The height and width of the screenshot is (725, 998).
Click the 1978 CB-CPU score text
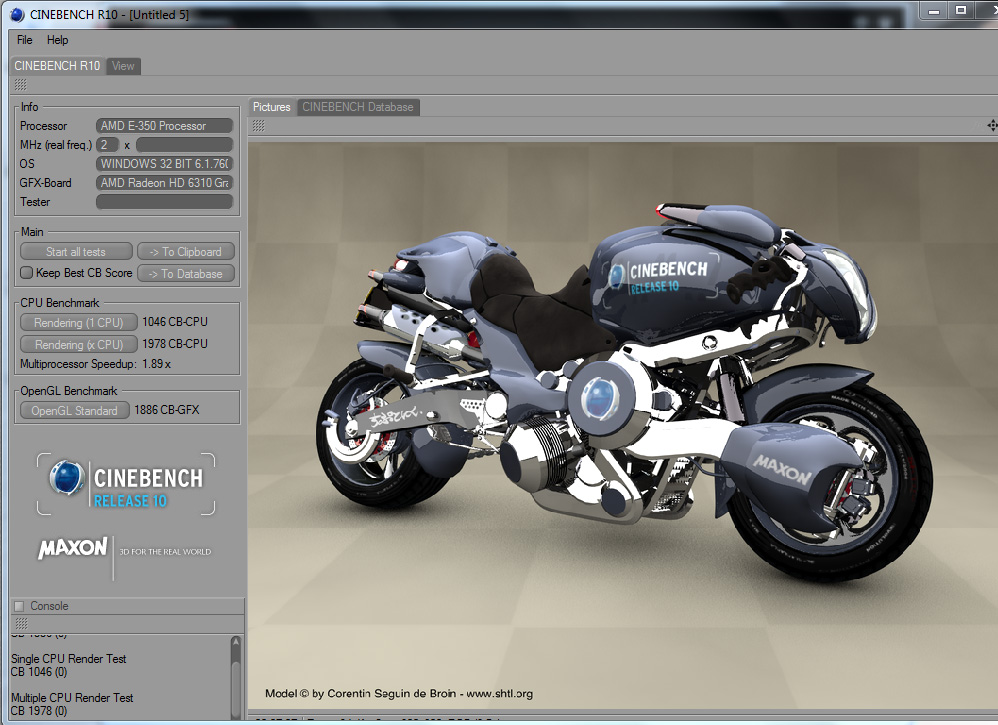[175, 344]
